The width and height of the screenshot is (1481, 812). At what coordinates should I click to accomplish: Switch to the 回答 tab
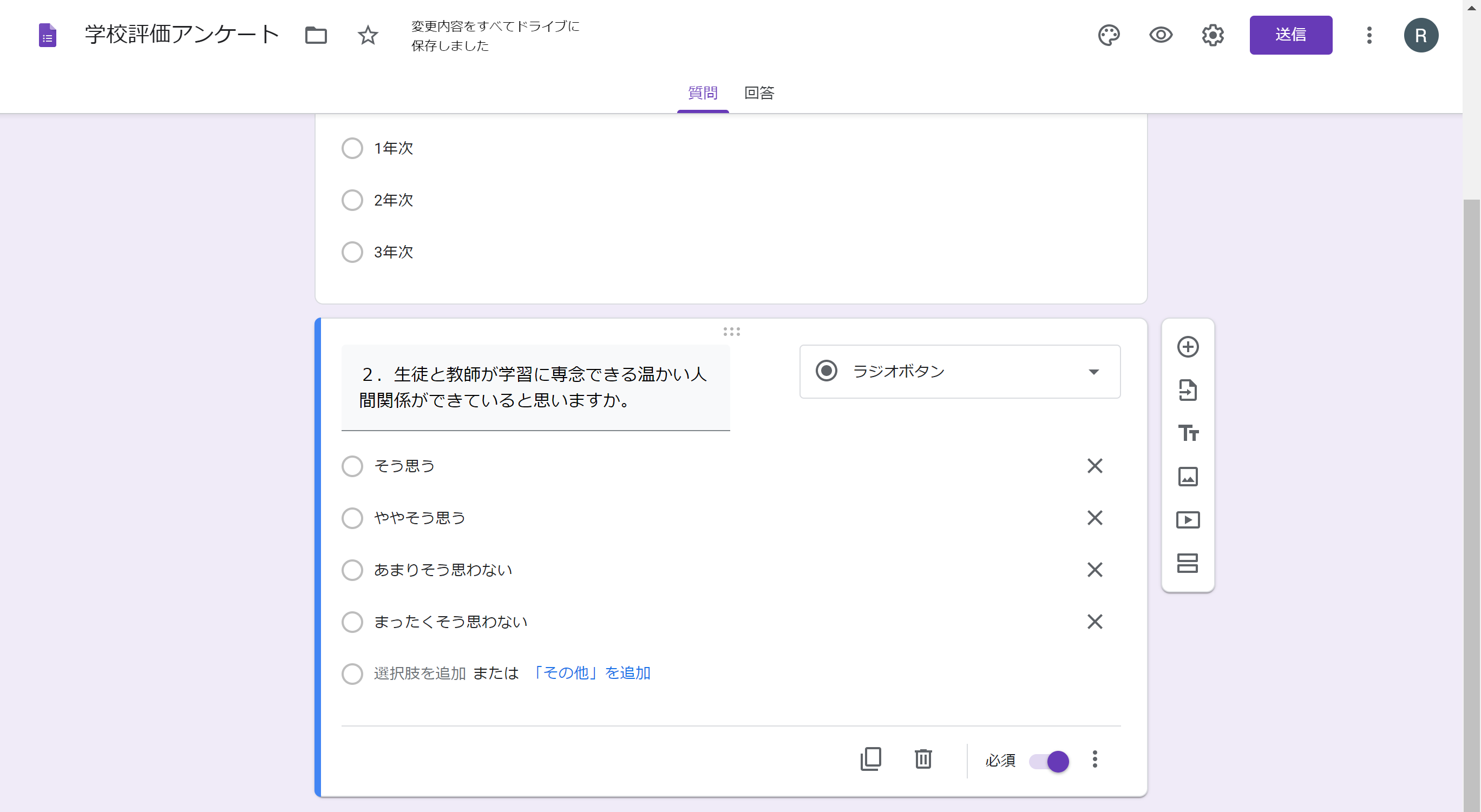pos(759,93)
